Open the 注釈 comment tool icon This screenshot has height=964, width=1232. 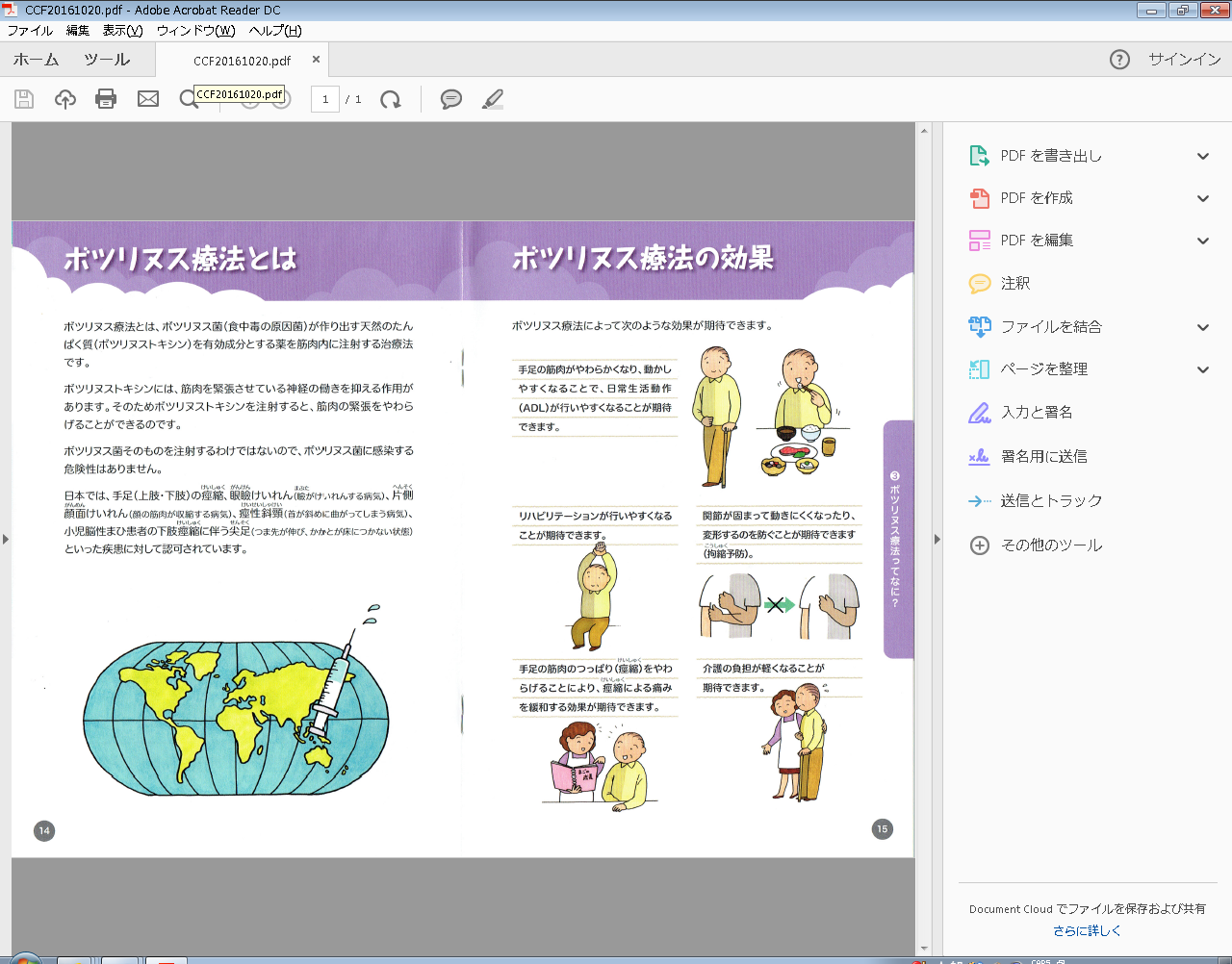(x=979, y=284)
